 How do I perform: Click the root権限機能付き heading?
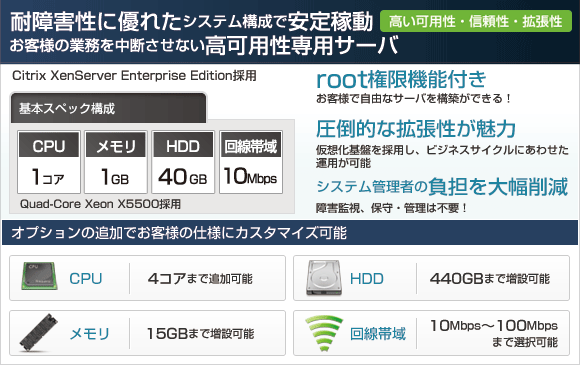pyautogui.click(x=401, y=79)
